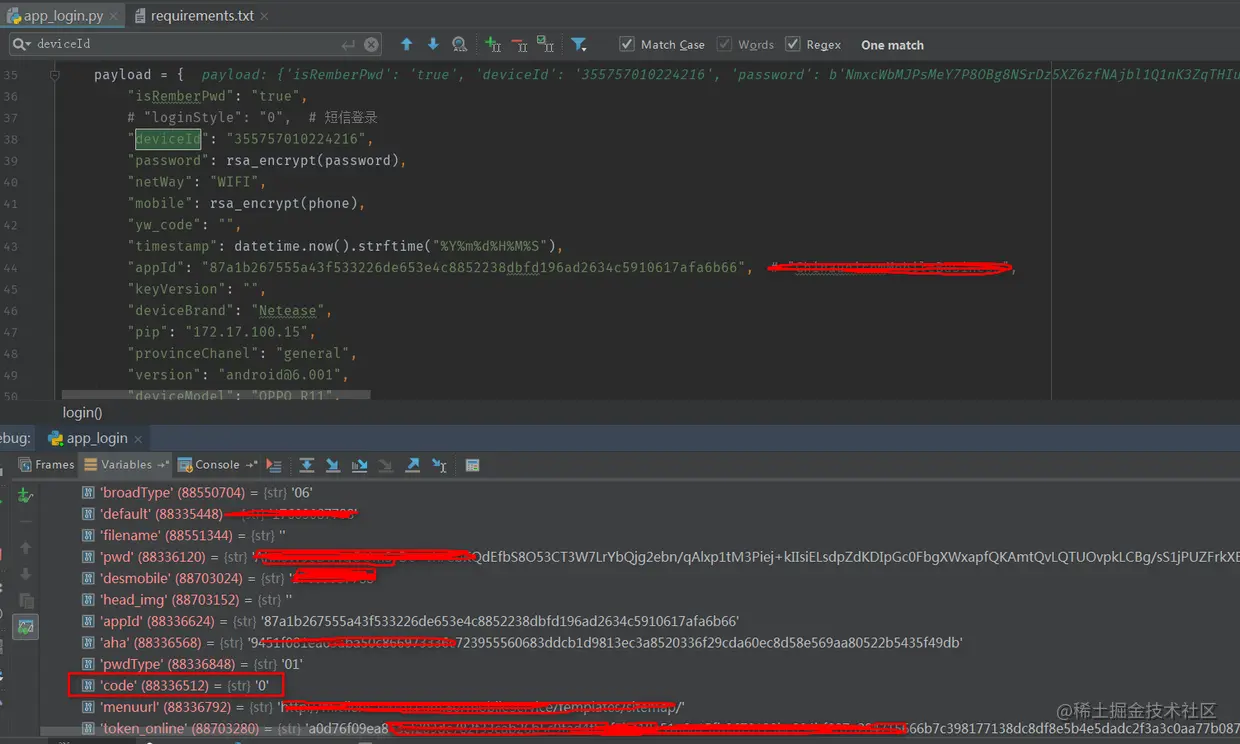1240x744 pixels.
Task: Click the pin arrow beside Console
Action: [x=251, y=465]
